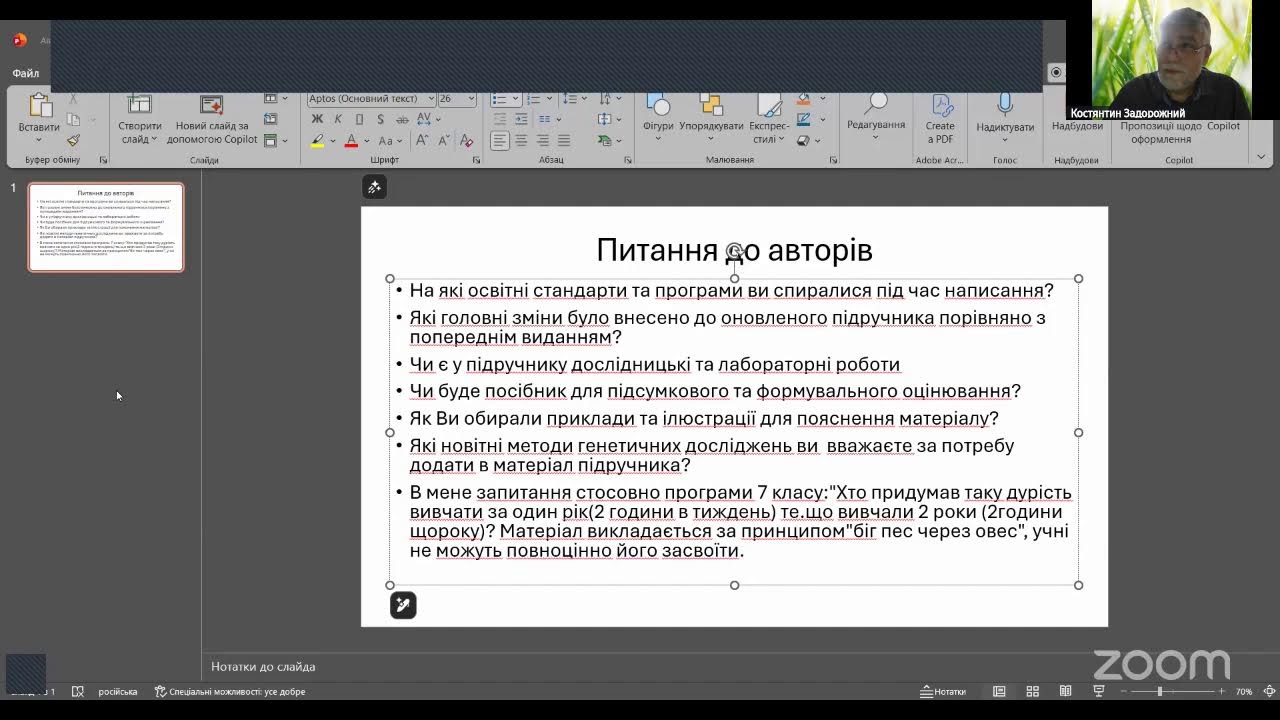This screenshot has height=720, width=1280.
Task: Click Надбудови add-ins button
Action: pos(1077,126)
